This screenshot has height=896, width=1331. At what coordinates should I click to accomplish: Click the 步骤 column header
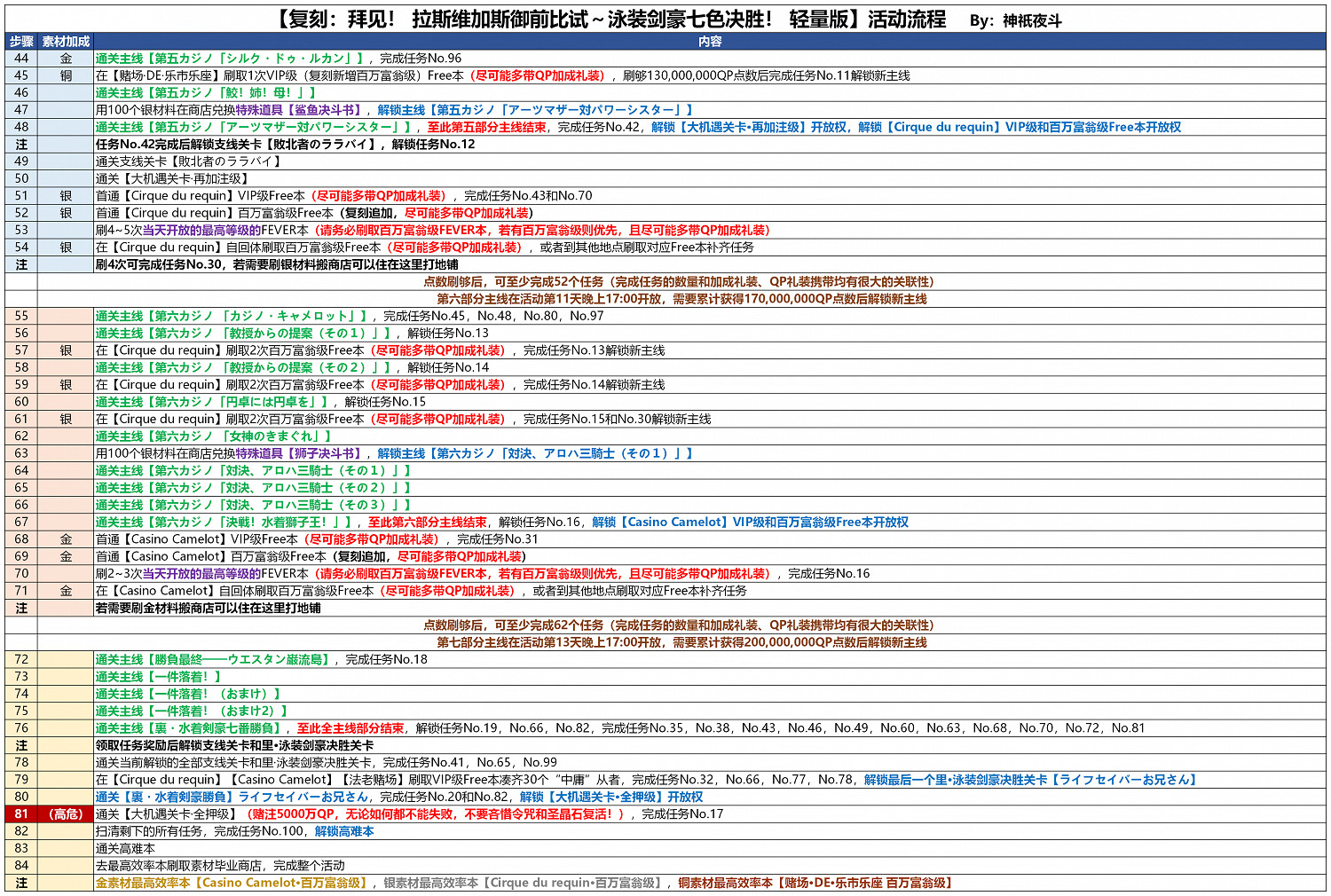click(x=21, y=42)
